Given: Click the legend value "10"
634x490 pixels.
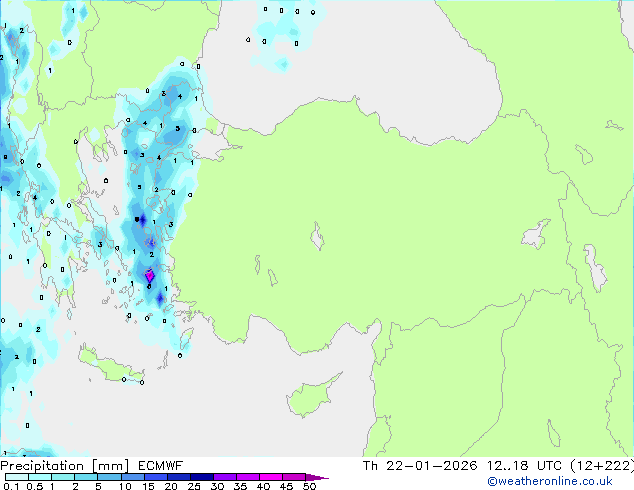Looking at the screenshot, I should [125, 486].
